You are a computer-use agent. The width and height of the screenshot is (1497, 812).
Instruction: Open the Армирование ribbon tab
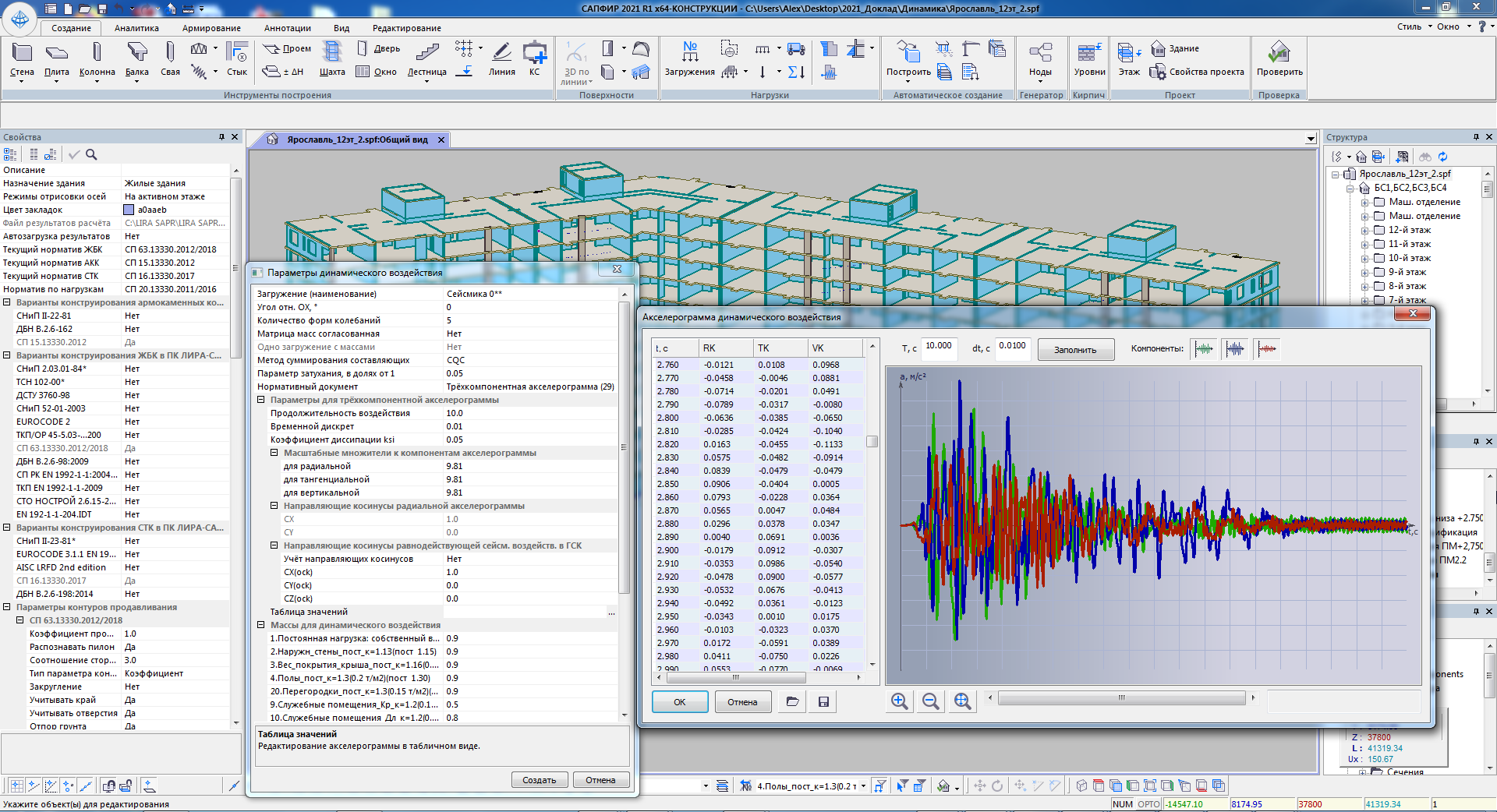(x=211, y=28)
